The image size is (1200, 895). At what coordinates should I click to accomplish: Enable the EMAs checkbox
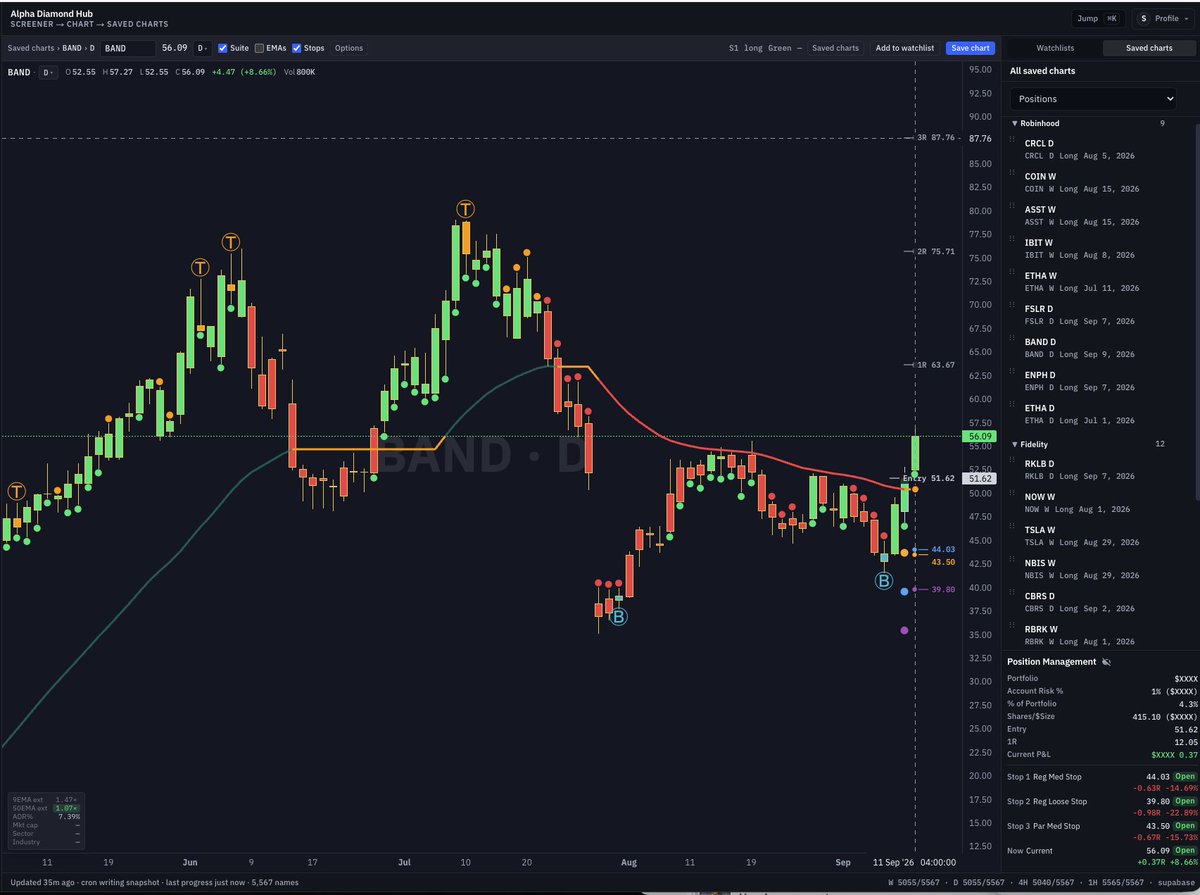click(260, 48)
